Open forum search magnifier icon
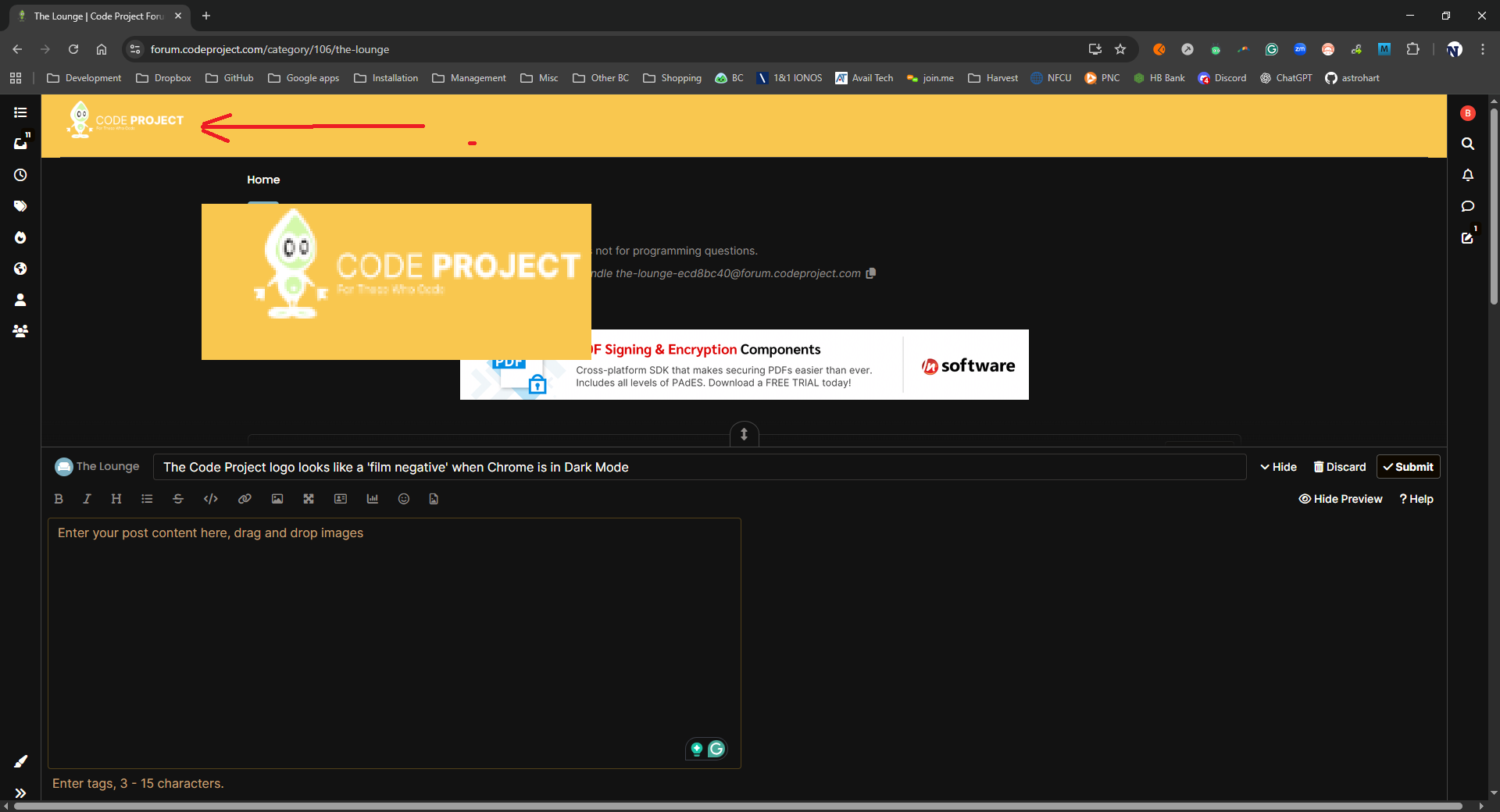 [x=1467, y=144]
